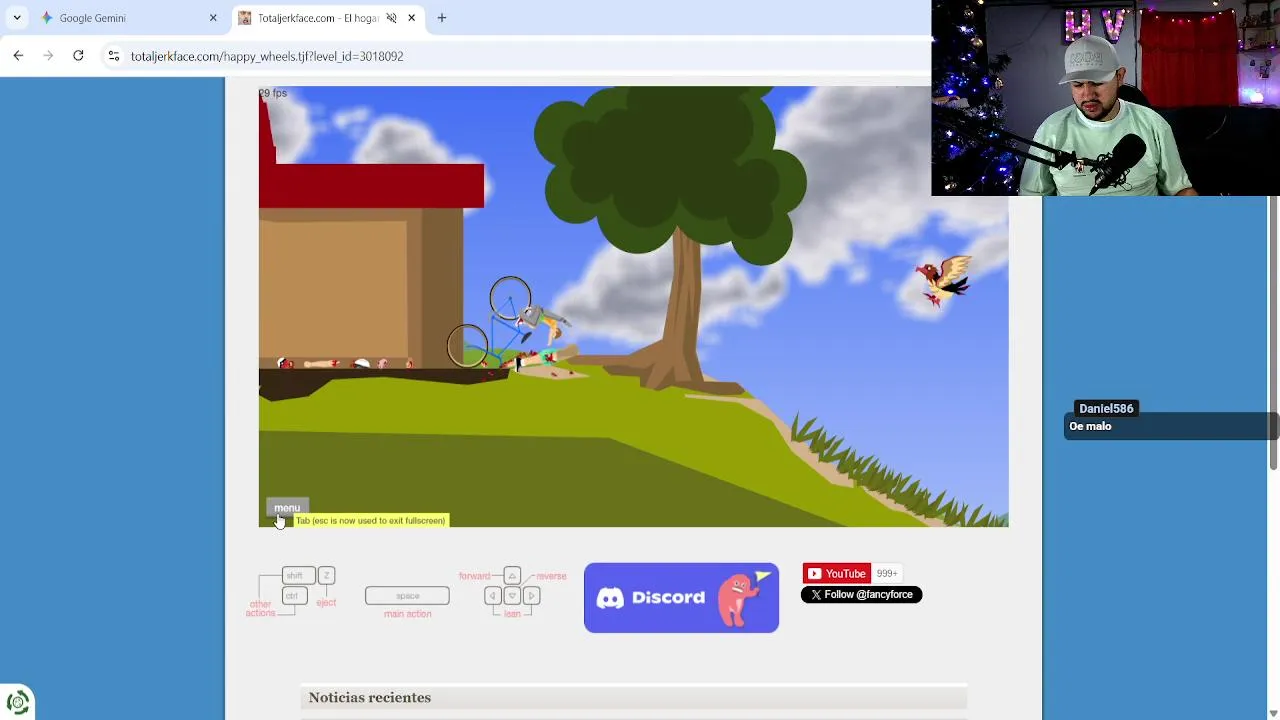Click the muted-audio icon on Totaljerkface tab
1280x720 pixels.
tap(391, 18)
